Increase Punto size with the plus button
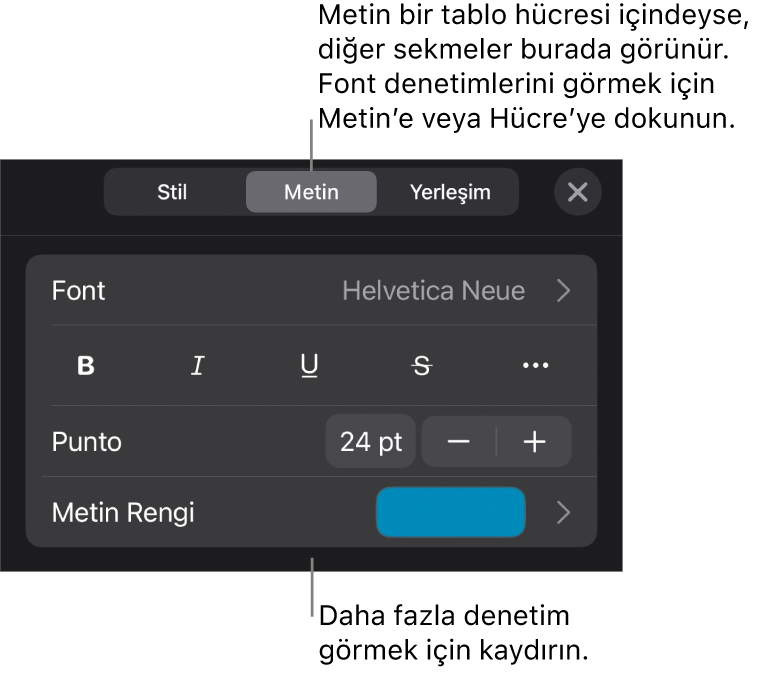Screen dimensions: 766x676 click(x=534, y=442)
